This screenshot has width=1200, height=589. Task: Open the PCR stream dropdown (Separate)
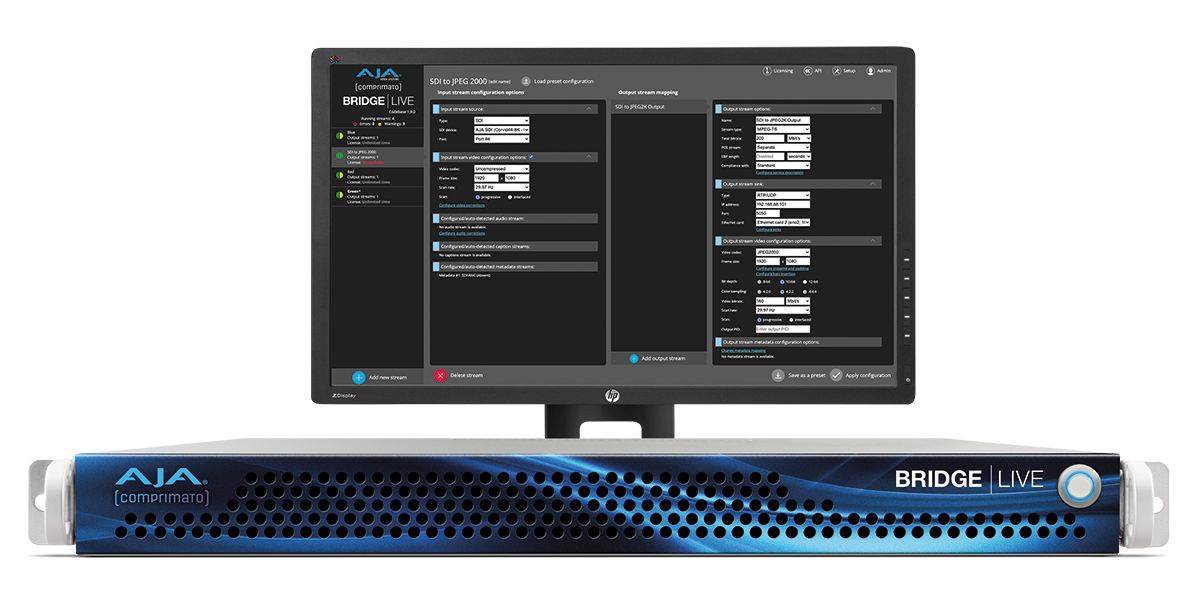click(783, 147)
